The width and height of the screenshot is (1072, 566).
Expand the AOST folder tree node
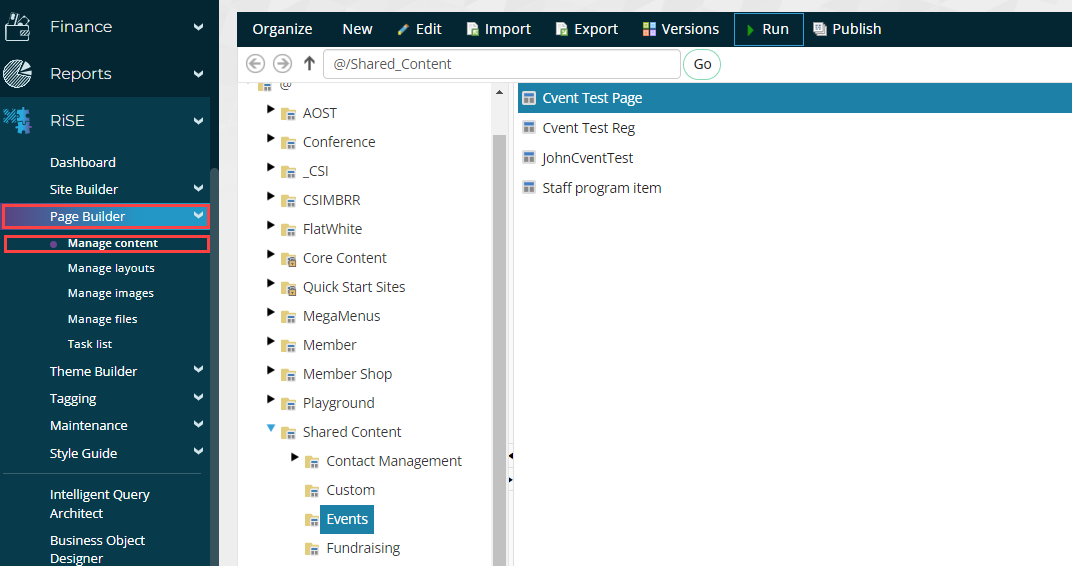271,109
